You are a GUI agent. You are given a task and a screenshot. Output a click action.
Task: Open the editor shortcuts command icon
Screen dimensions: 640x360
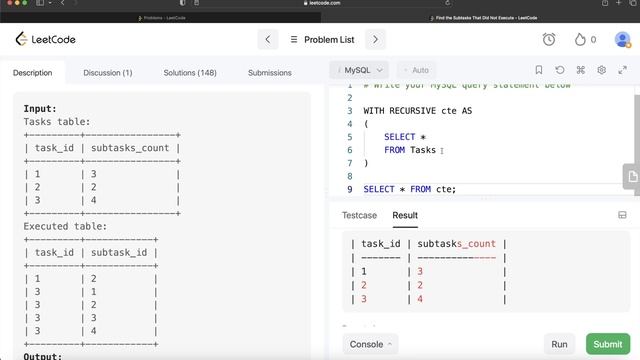[580, 70]
